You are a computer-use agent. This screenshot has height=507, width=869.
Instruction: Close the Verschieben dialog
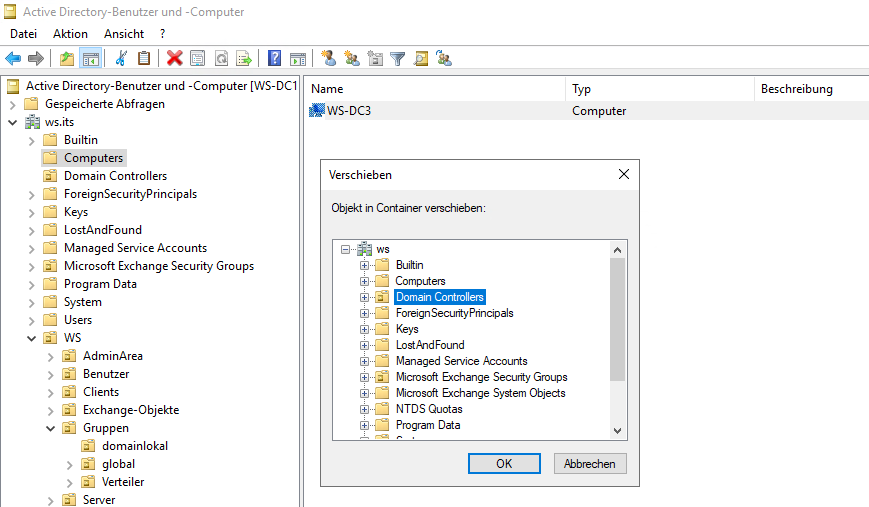(623, 174)
